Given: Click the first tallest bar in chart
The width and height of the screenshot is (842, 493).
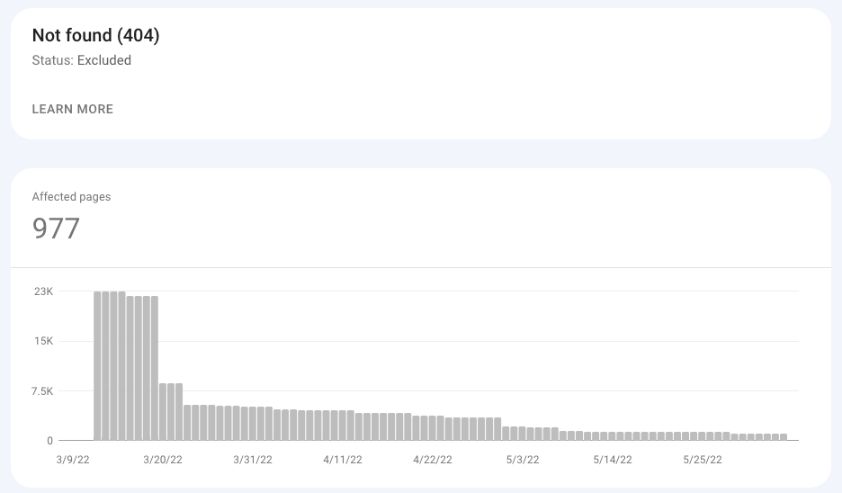Looking at the screenshot, I should pos(99,365).
